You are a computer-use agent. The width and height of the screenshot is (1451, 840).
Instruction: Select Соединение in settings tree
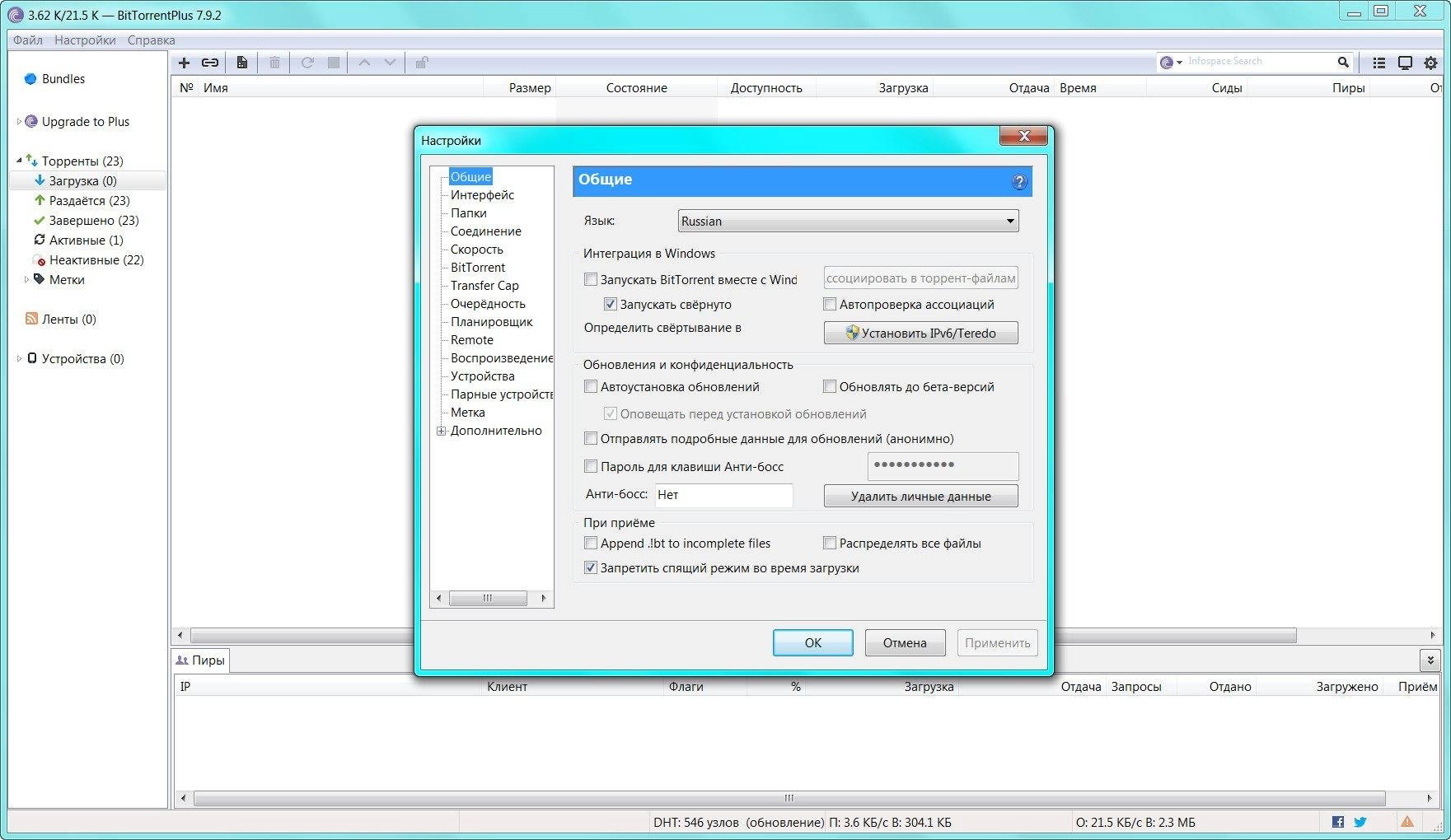pos(485,231)
